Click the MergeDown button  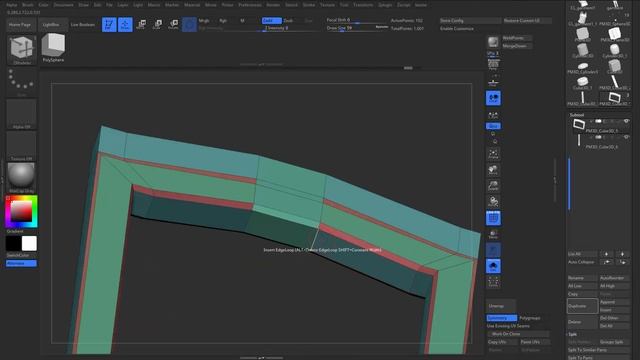tap(517, 46)
